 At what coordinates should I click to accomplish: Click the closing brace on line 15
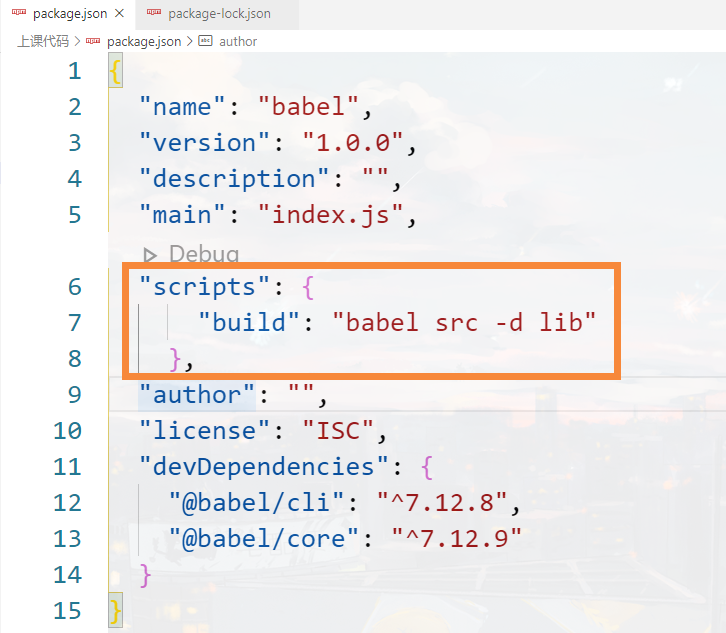116,611
